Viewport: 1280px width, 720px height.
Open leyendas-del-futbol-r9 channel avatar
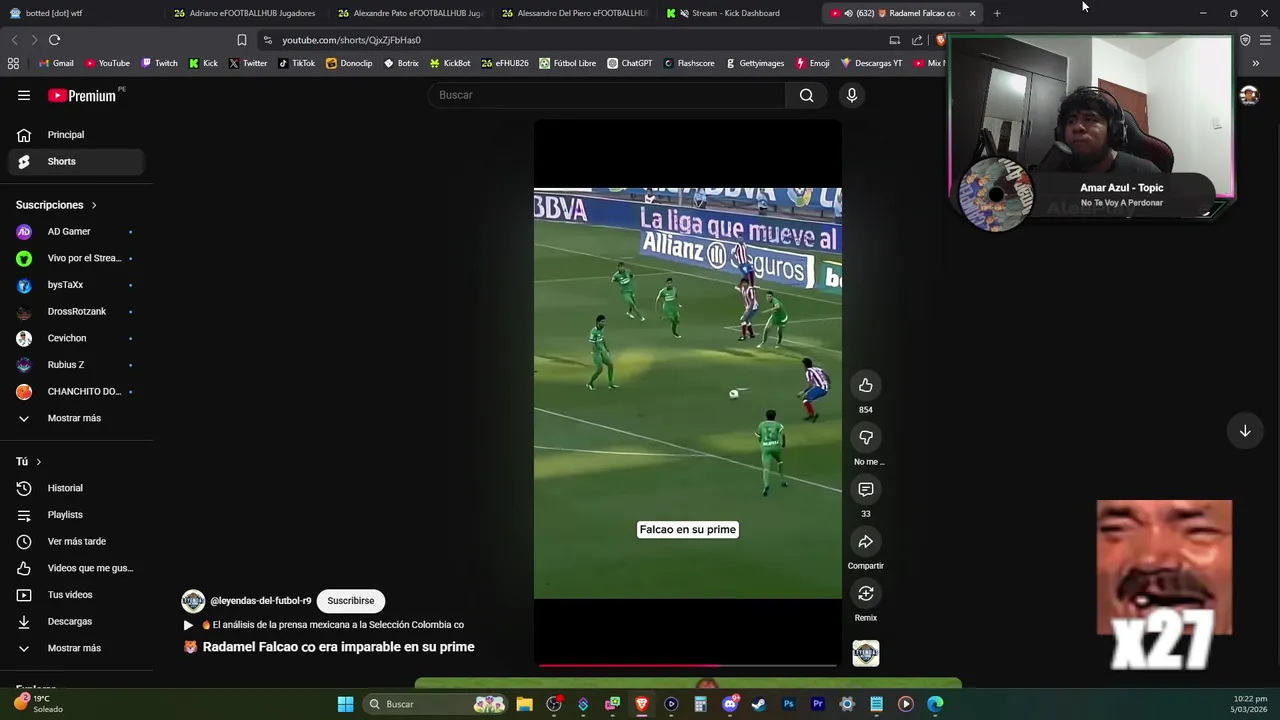[x=193, y=601]
